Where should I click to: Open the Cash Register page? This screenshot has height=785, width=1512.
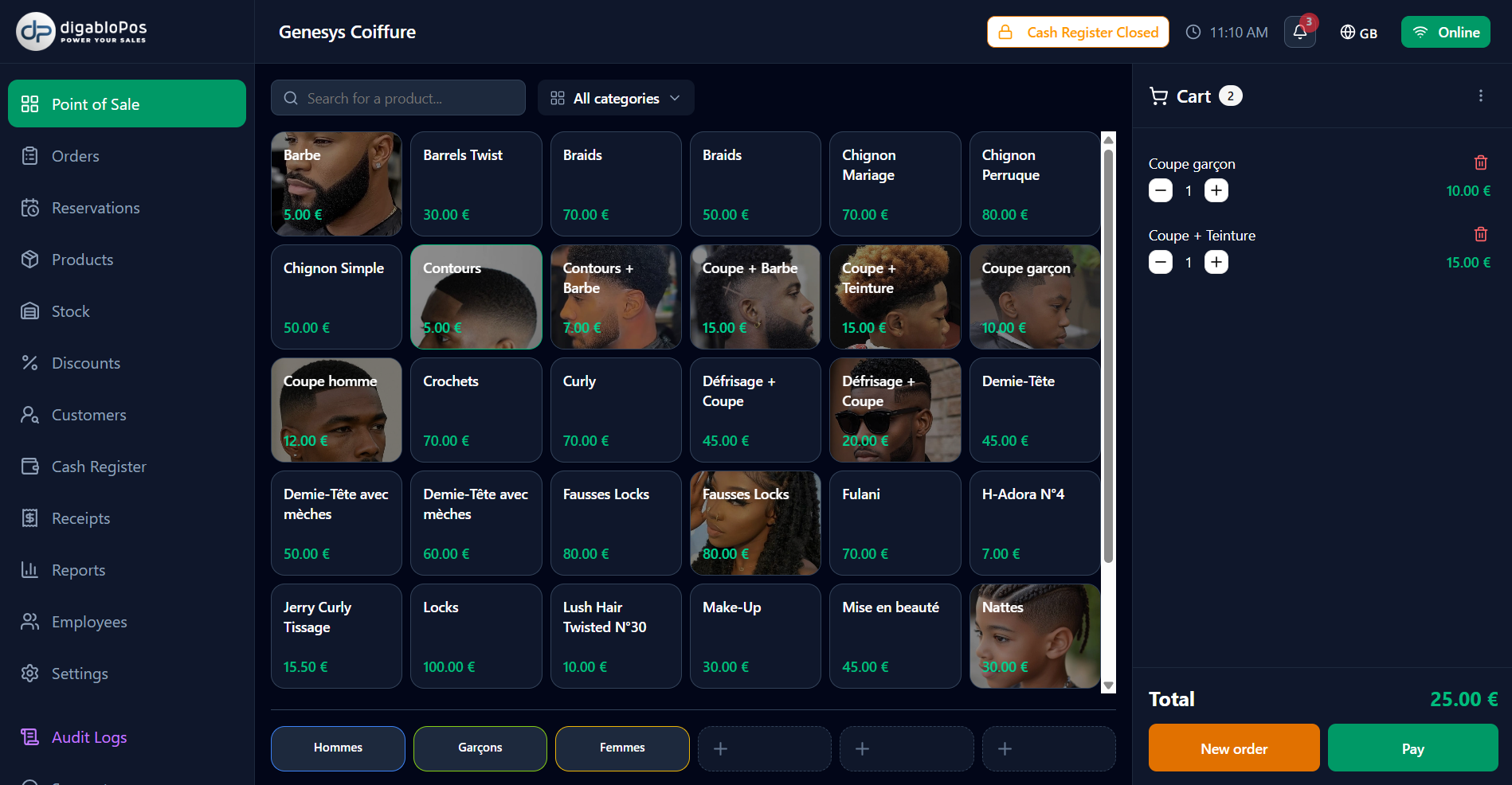click(x=99, y=467)
